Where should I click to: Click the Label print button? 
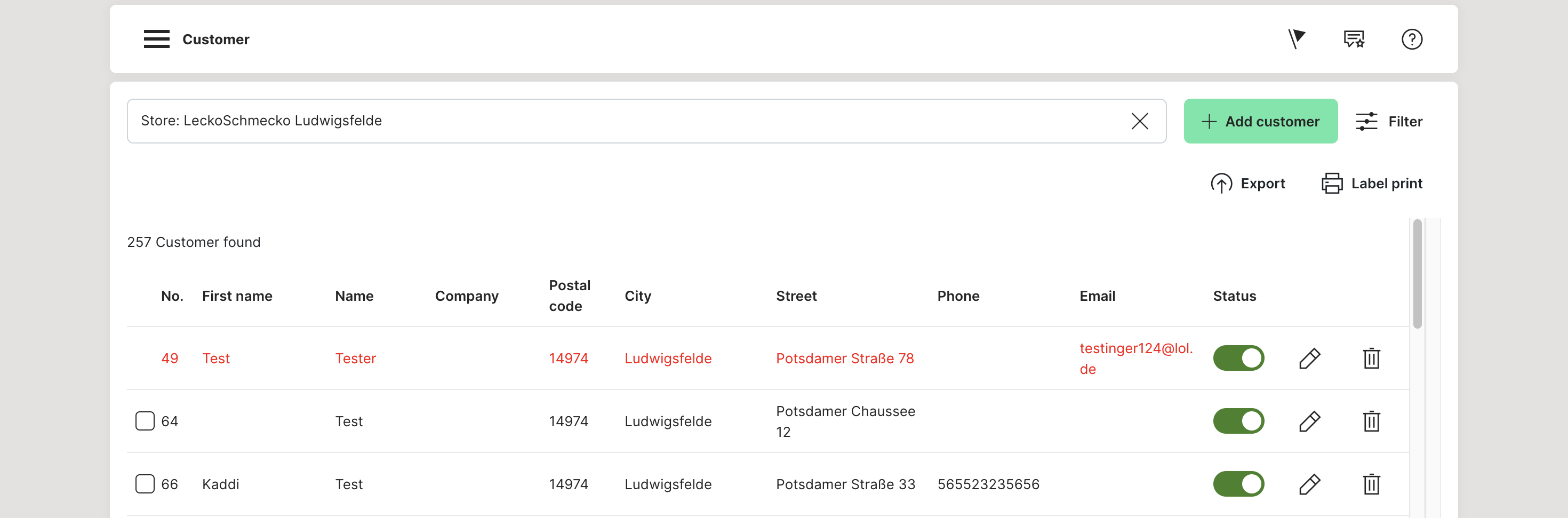(x=1372, y=183)
